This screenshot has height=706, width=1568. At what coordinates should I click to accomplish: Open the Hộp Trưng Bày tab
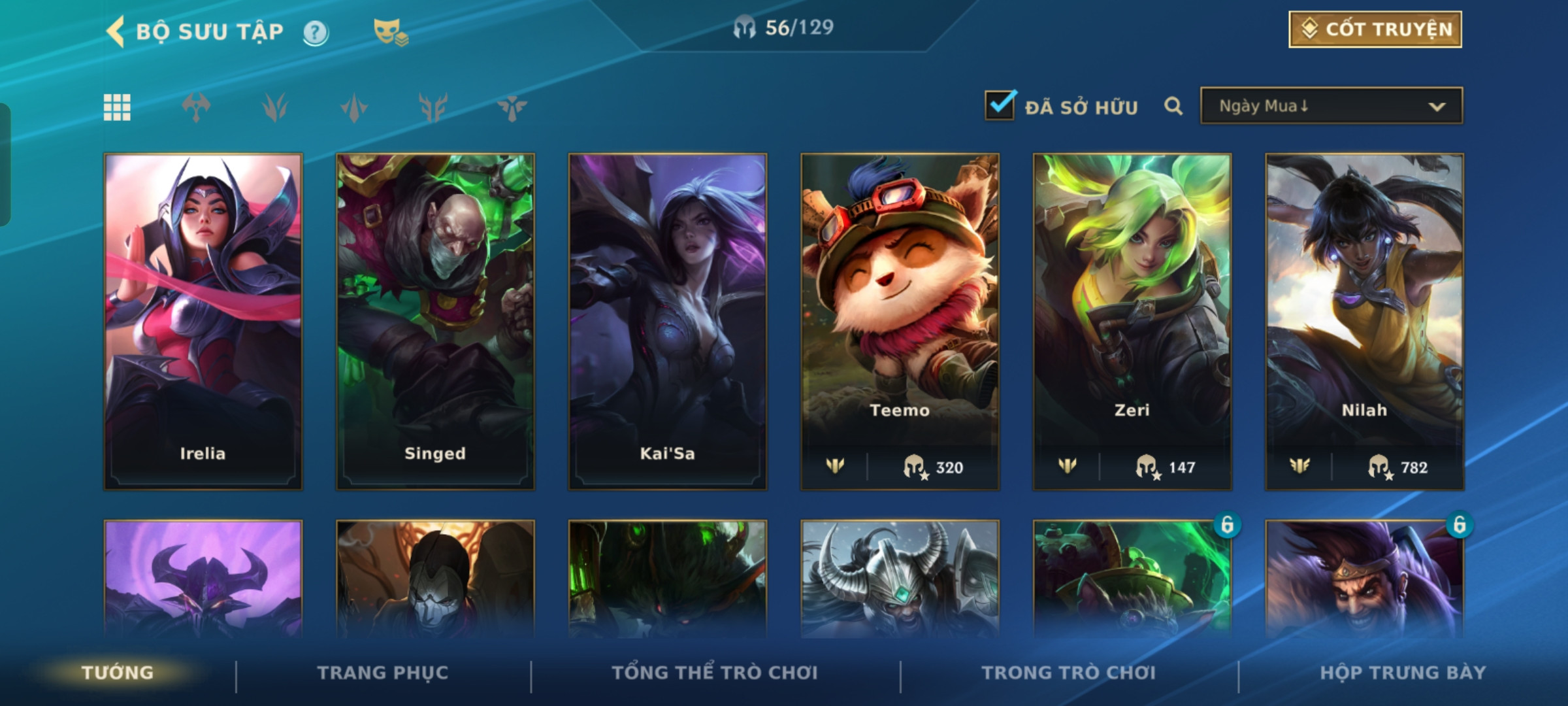click(1403, 673)
